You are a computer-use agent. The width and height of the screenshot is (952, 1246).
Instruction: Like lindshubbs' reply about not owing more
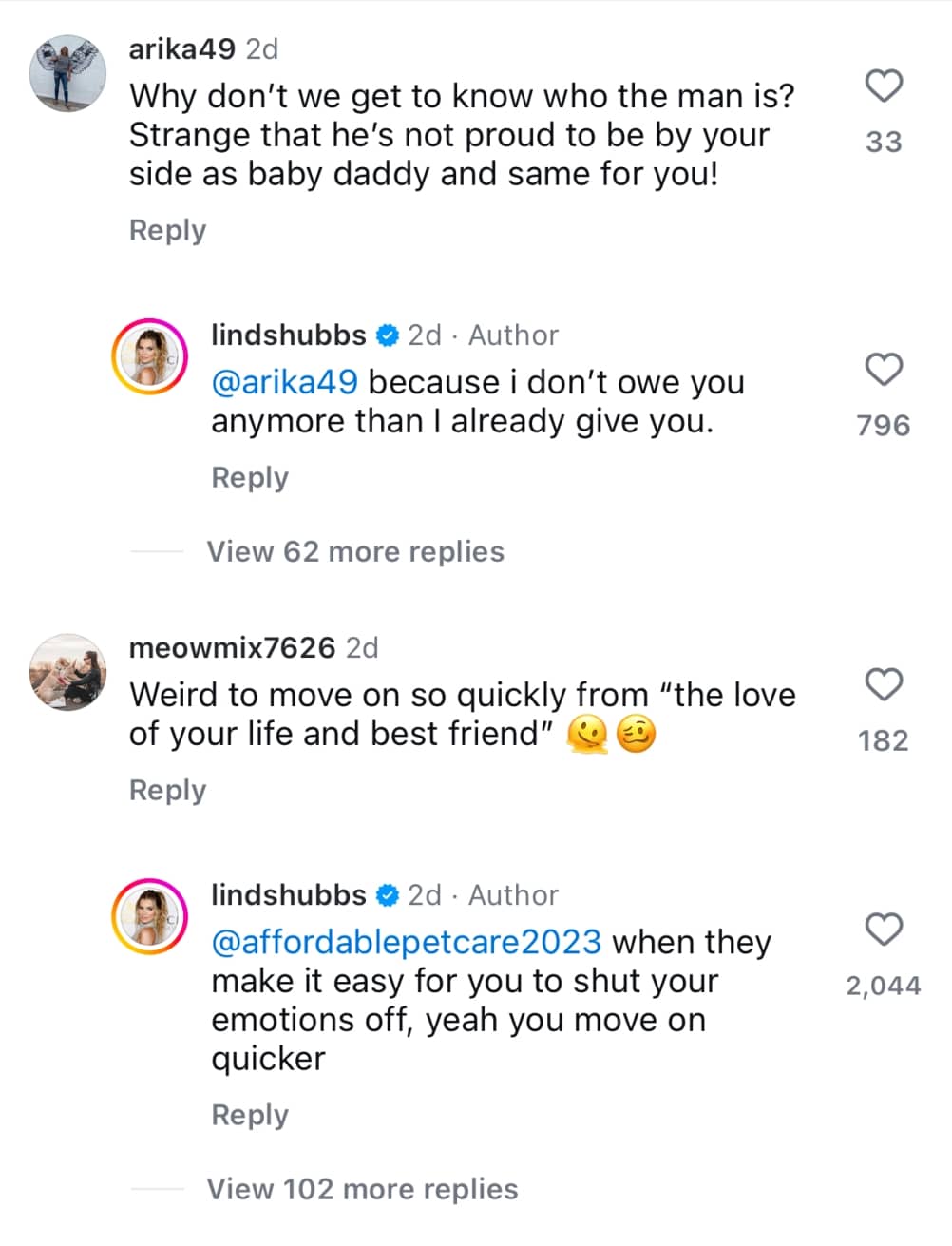[x=884, y=371]
